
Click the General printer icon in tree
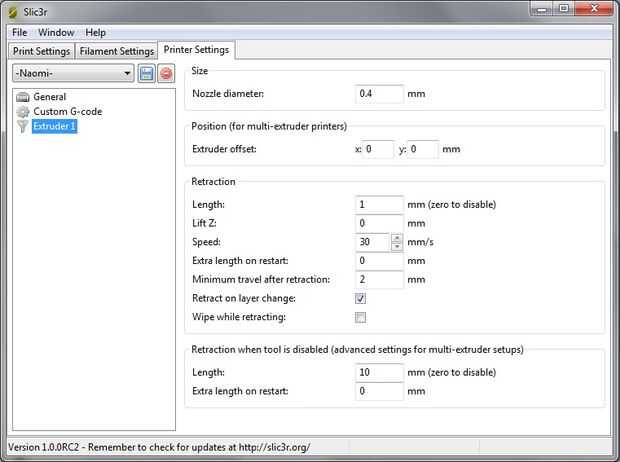[x=23, y=97]
